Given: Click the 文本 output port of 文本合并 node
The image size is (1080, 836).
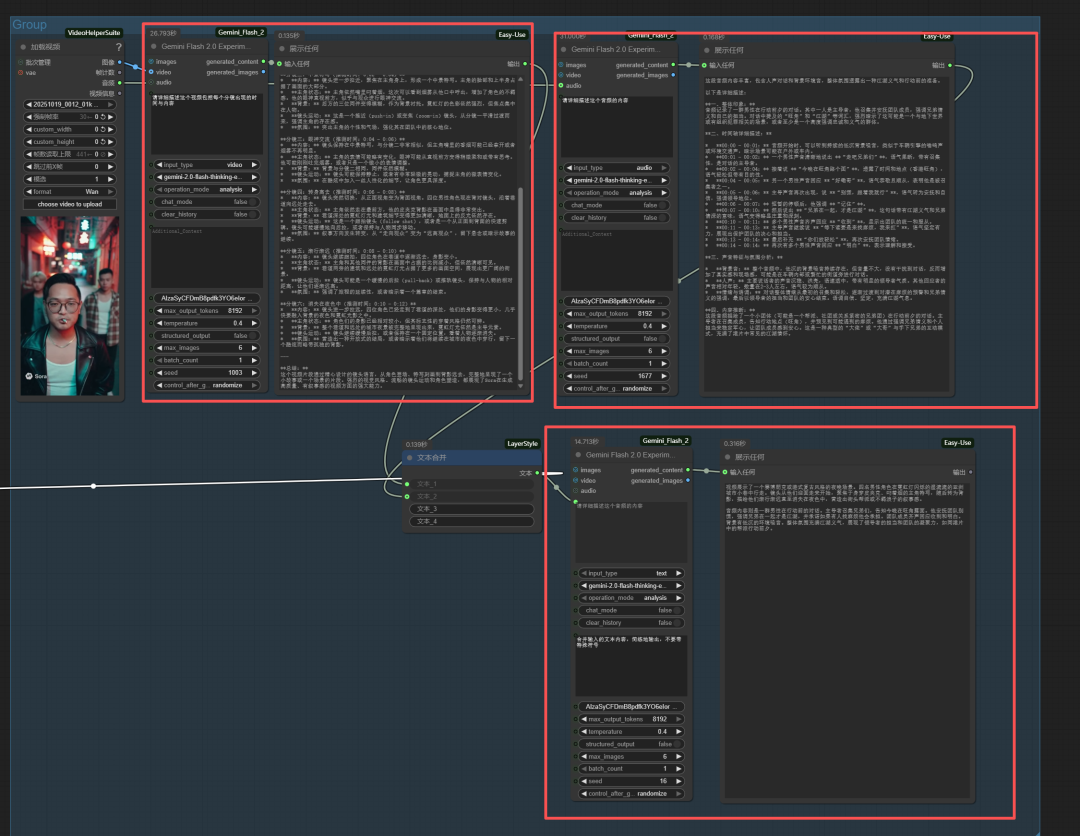Looking at the screenshot, I should pyautogui.click(x=537, y=473).
